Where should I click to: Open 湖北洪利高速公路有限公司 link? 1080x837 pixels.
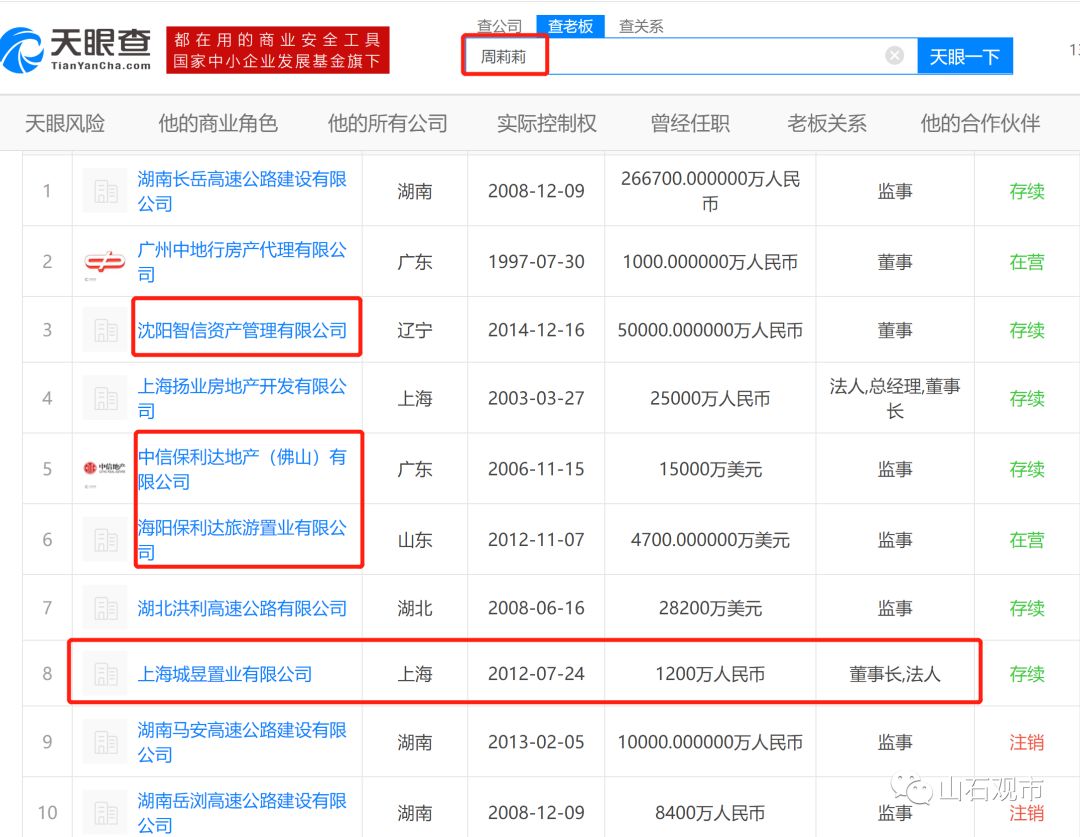(x=242, y=608)
